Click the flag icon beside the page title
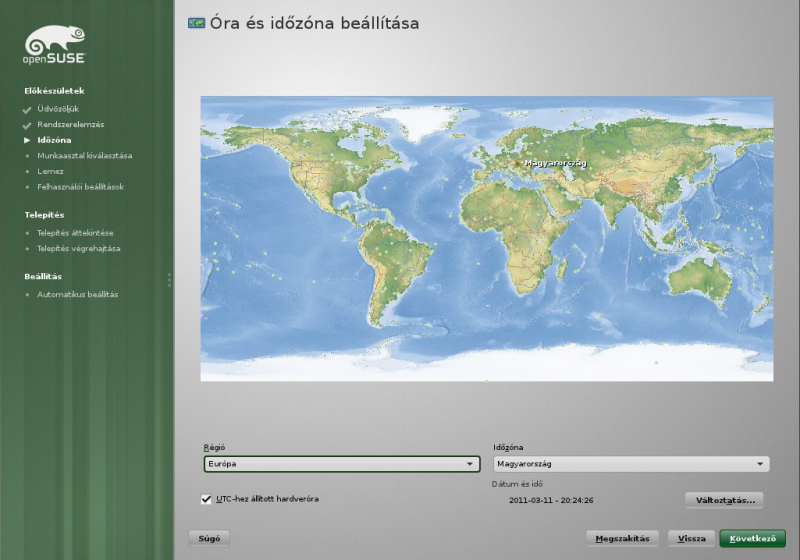The width and height of the screenshot is (800, 560). tap(197, 22)
